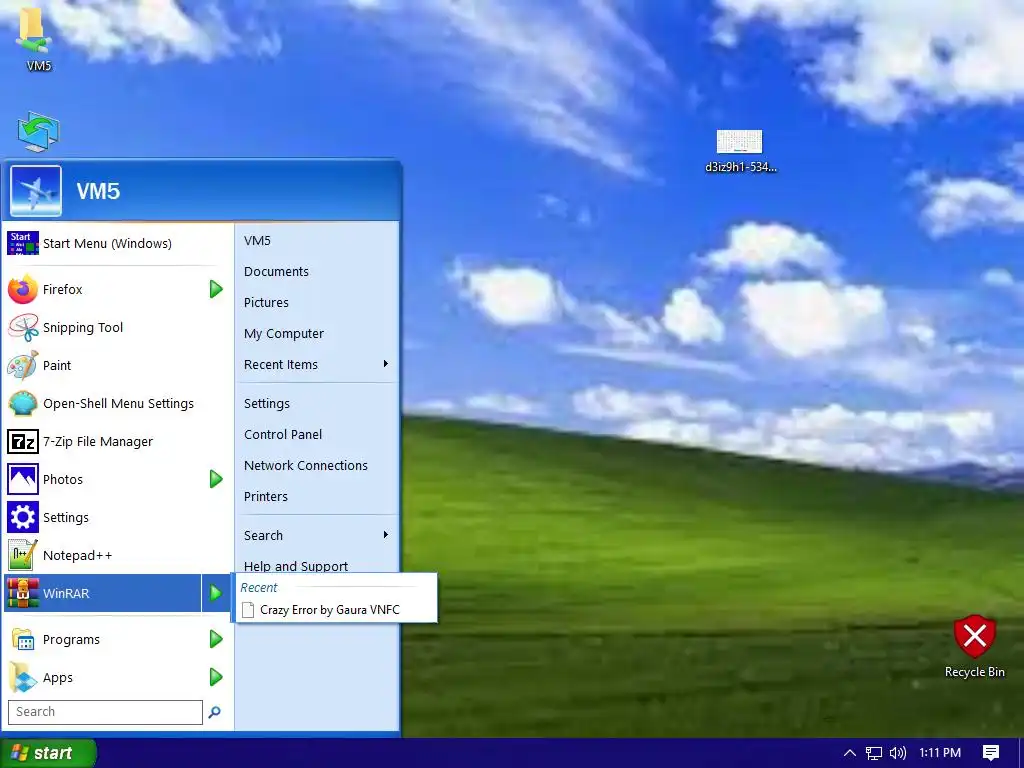
Task: Click the VM5 user avatar picture
Action: pyautogui.click(x=36, y=191)
